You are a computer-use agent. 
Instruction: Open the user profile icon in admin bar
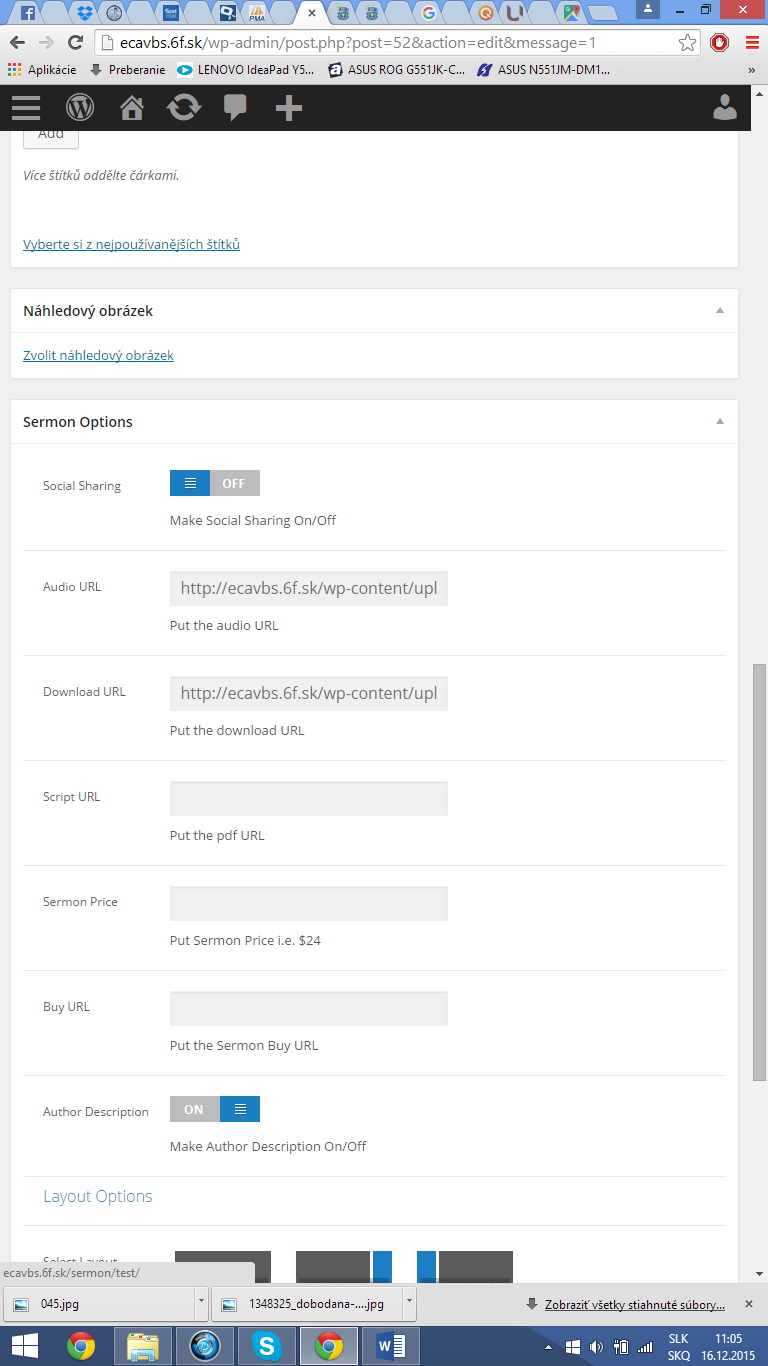725,107
